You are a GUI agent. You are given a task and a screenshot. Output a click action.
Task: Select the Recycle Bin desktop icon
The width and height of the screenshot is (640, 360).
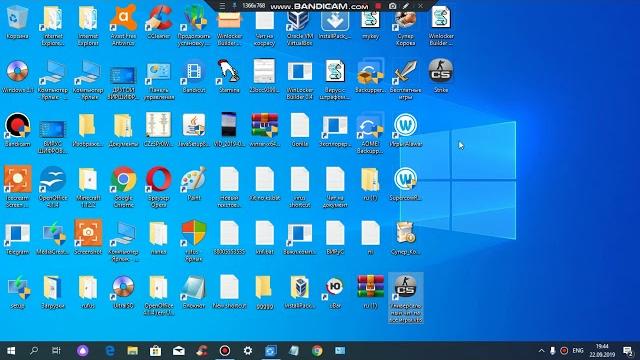18,23
